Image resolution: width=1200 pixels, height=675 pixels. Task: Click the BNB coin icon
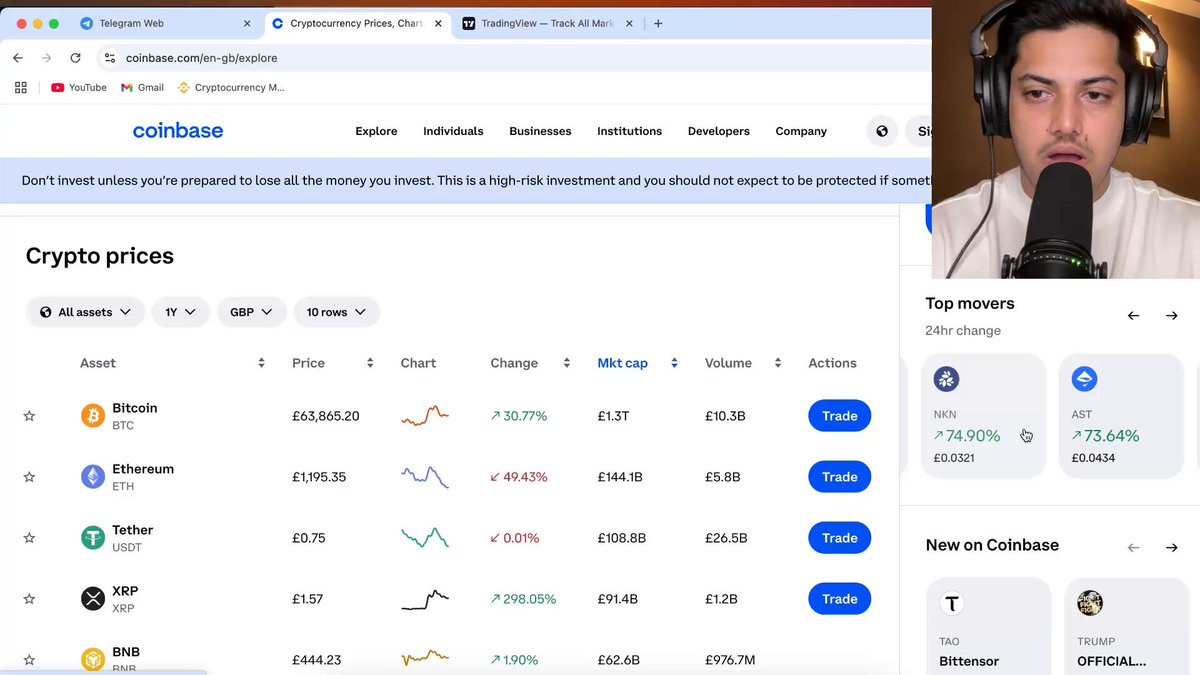[x=92, y=660]
